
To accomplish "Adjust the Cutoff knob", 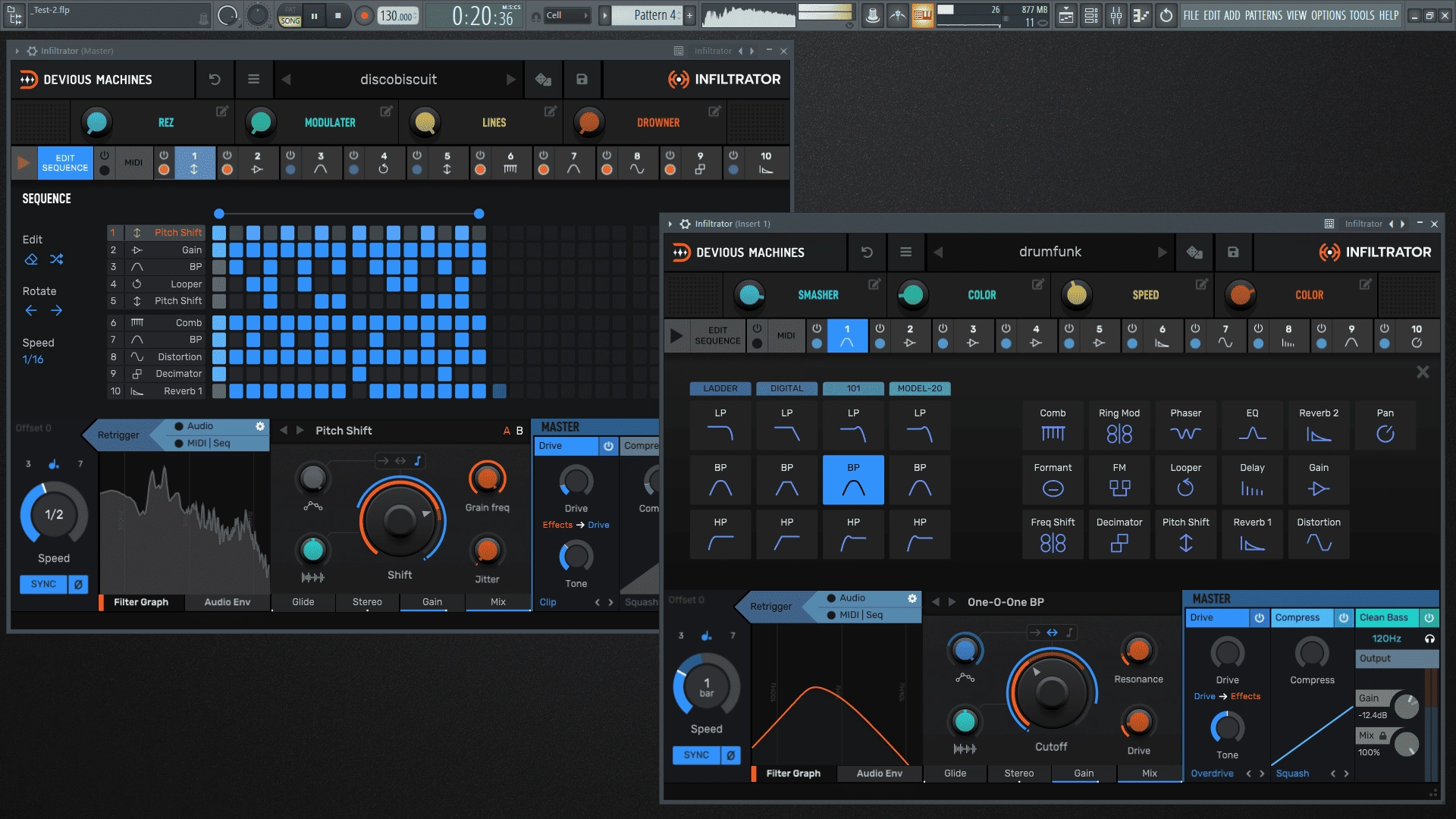I will click(x=1051, y=692).
